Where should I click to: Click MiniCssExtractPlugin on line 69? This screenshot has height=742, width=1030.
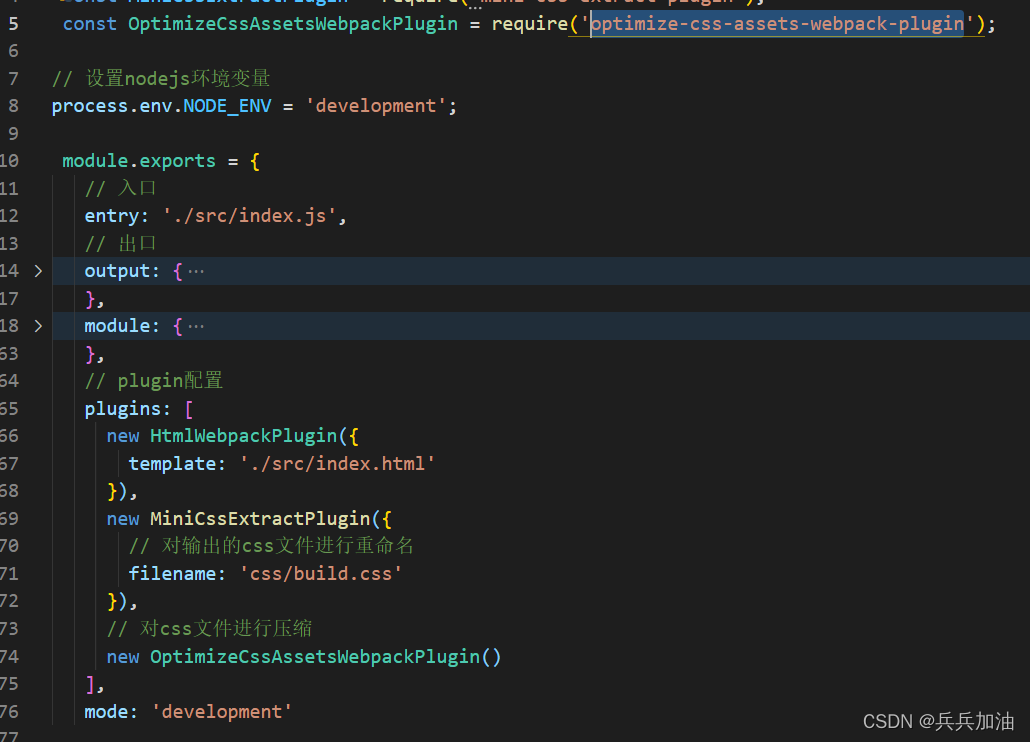tap(260, 519)
